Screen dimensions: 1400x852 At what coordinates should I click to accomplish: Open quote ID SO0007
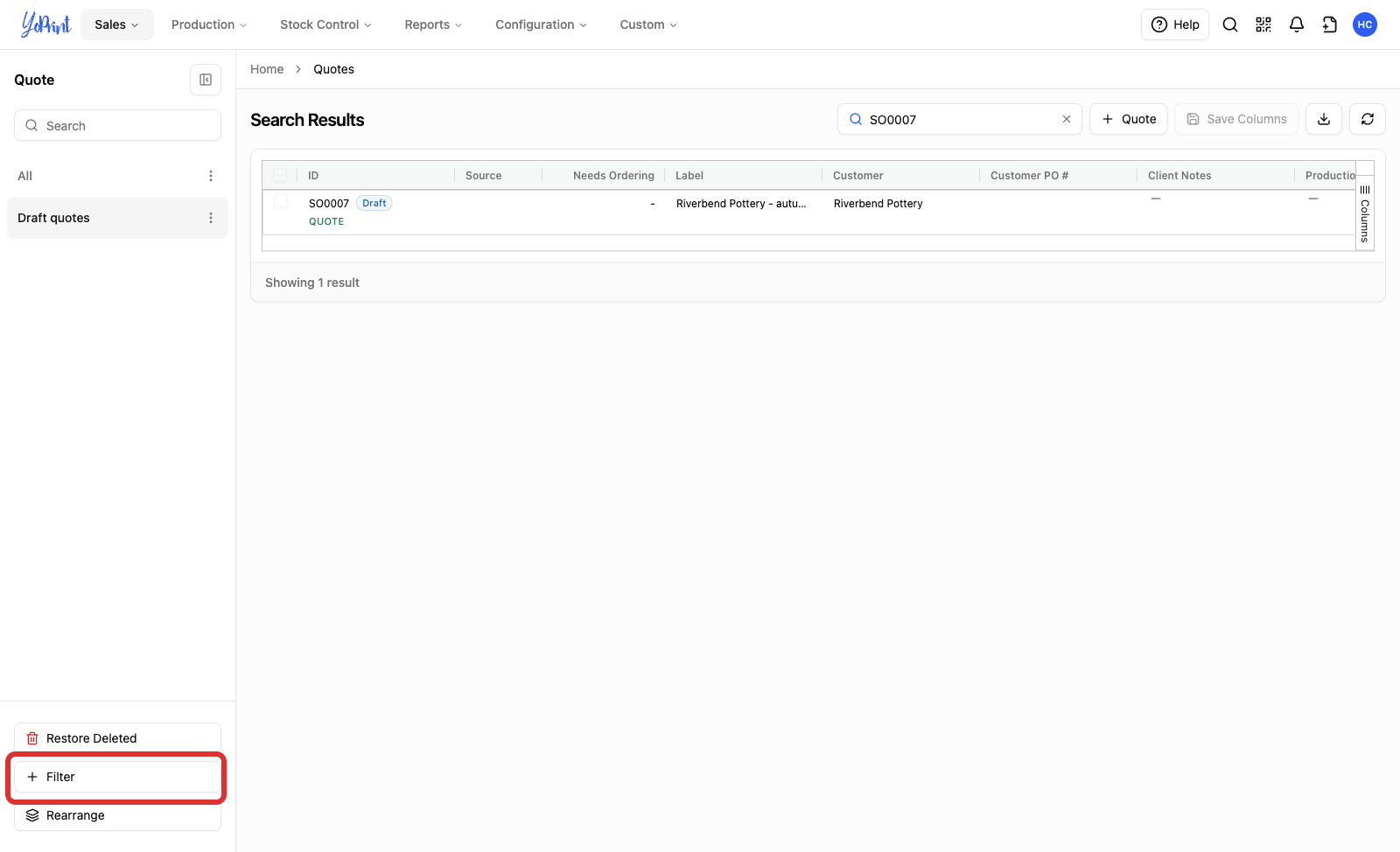coord(329,203)
